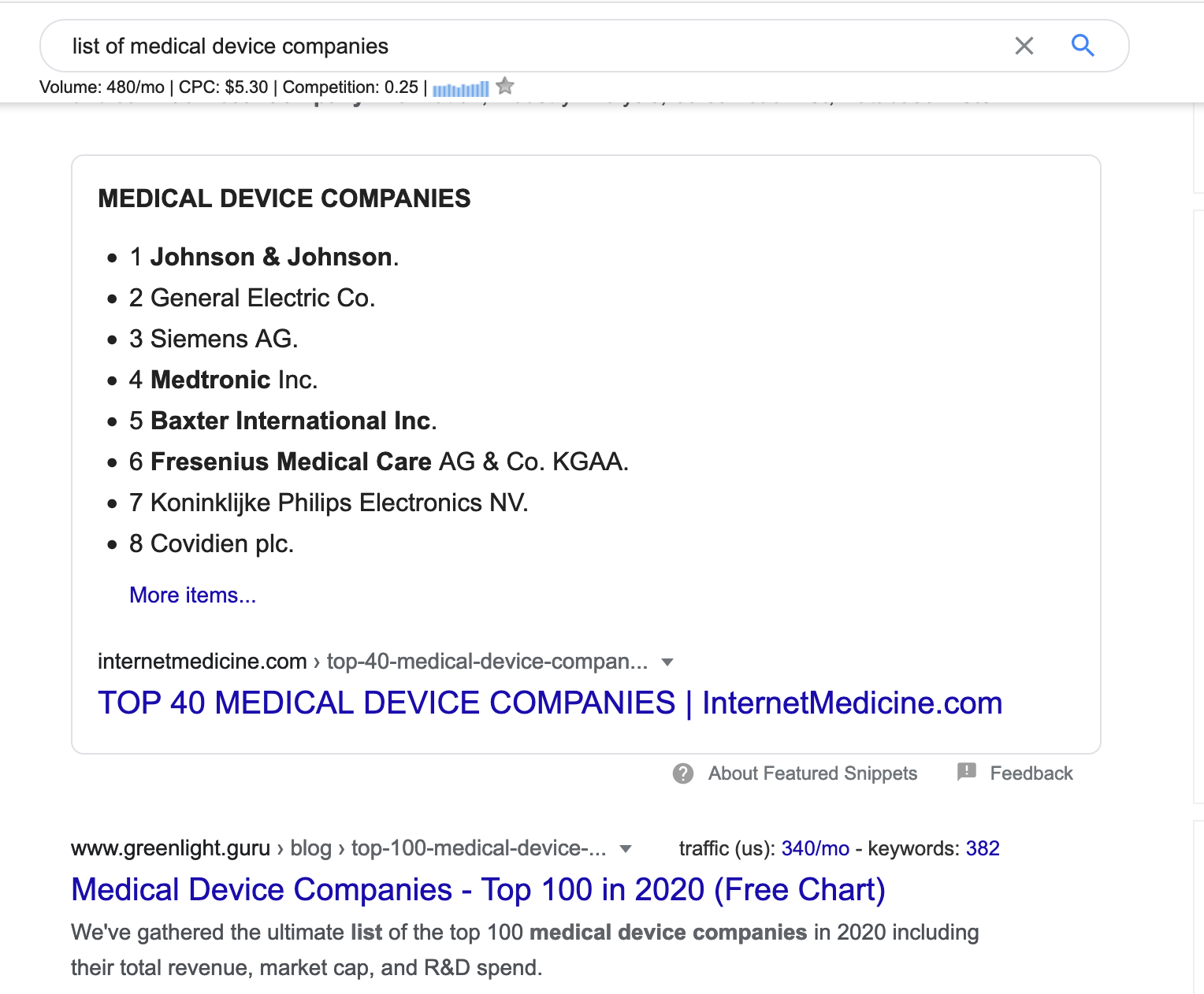Click the About Featured Snippets link
Viewport: 1204px width, 994px height.
pyautogui.click(x=812, y=773)
